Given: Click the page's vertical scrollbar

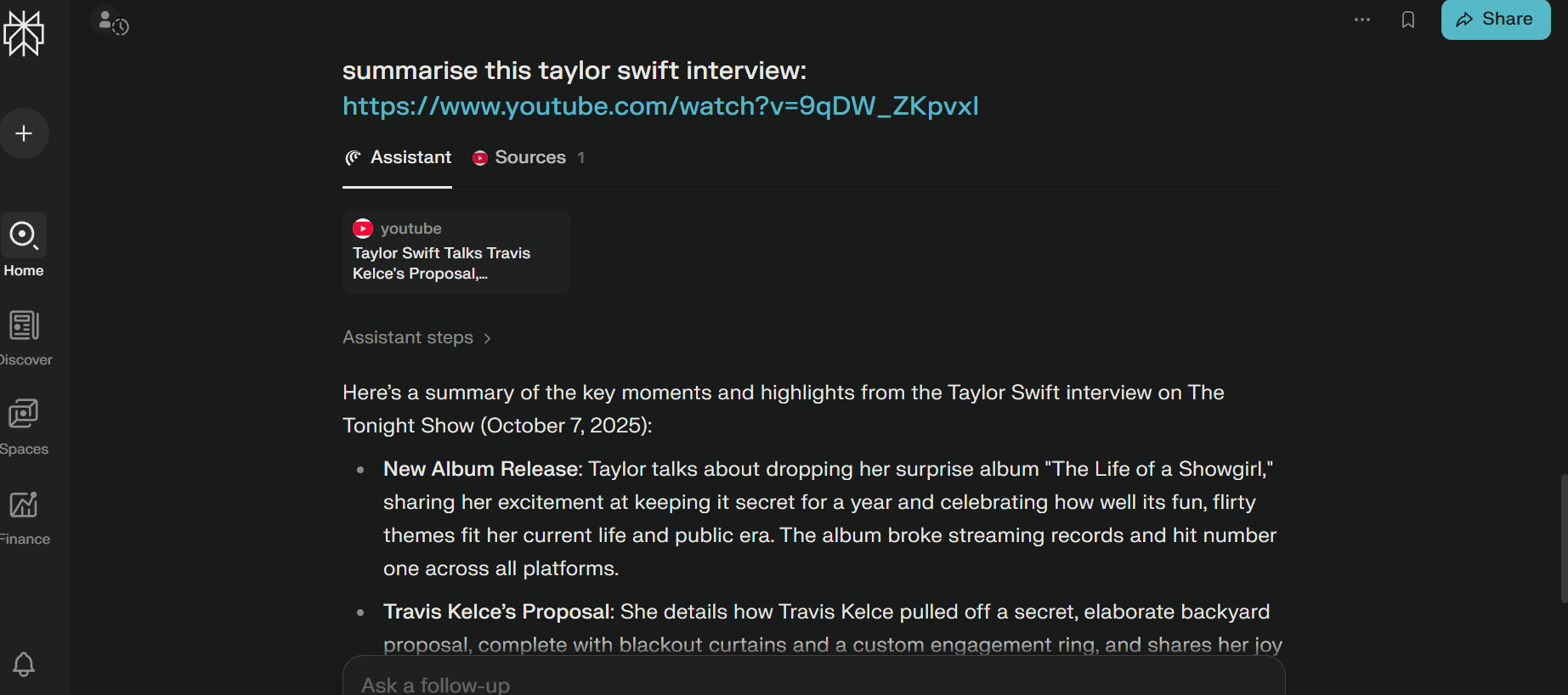Looking at the screenshot, I should 1563,535.
